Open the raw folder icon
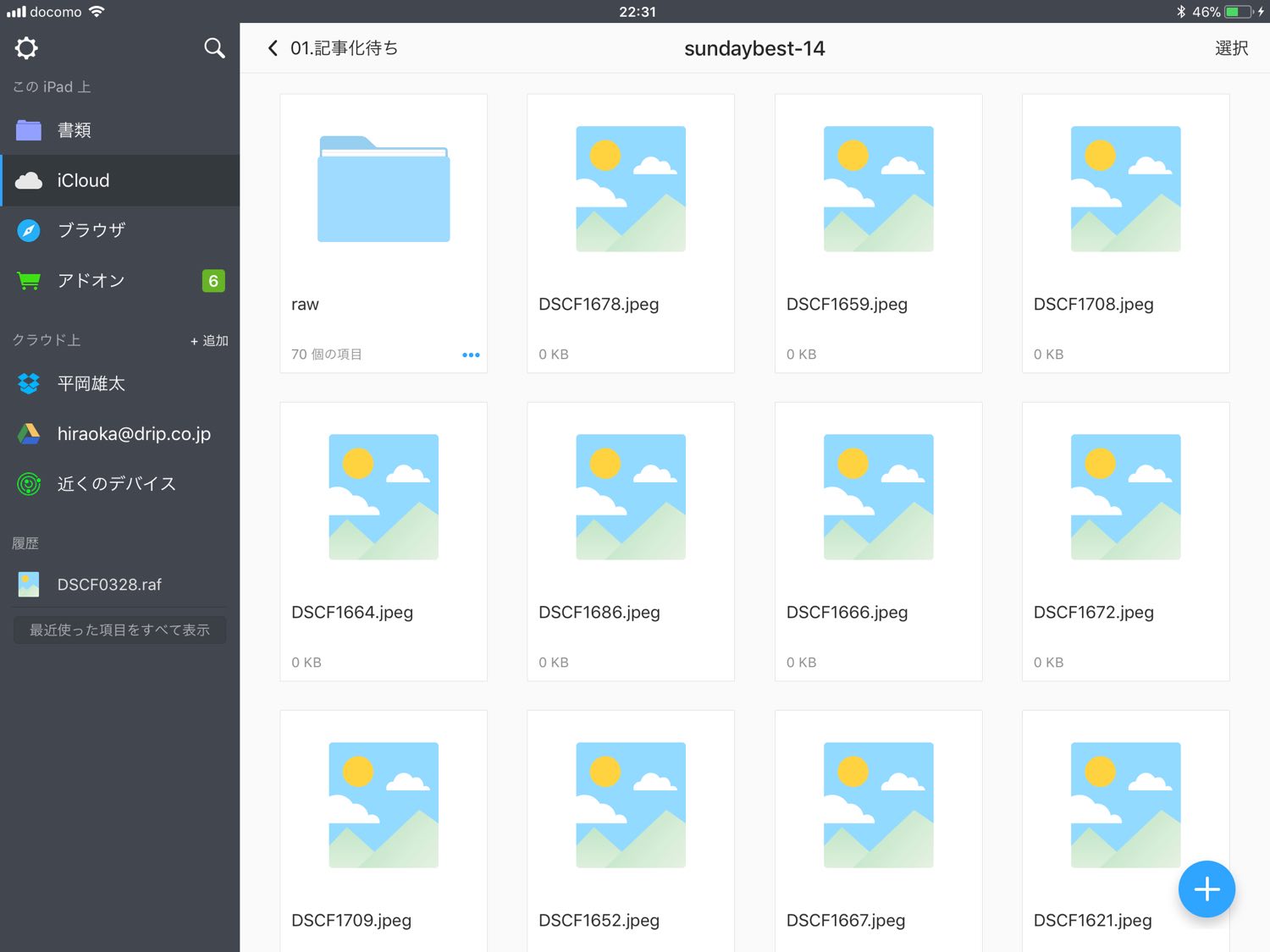Screen dimensions: 1270x952 [x=384, y=190]
